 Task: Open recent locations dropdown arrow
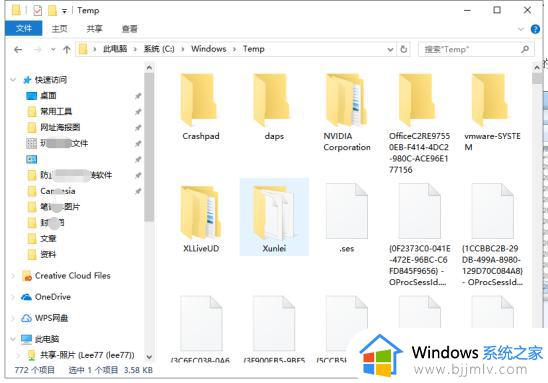click(x=53, y=50)
